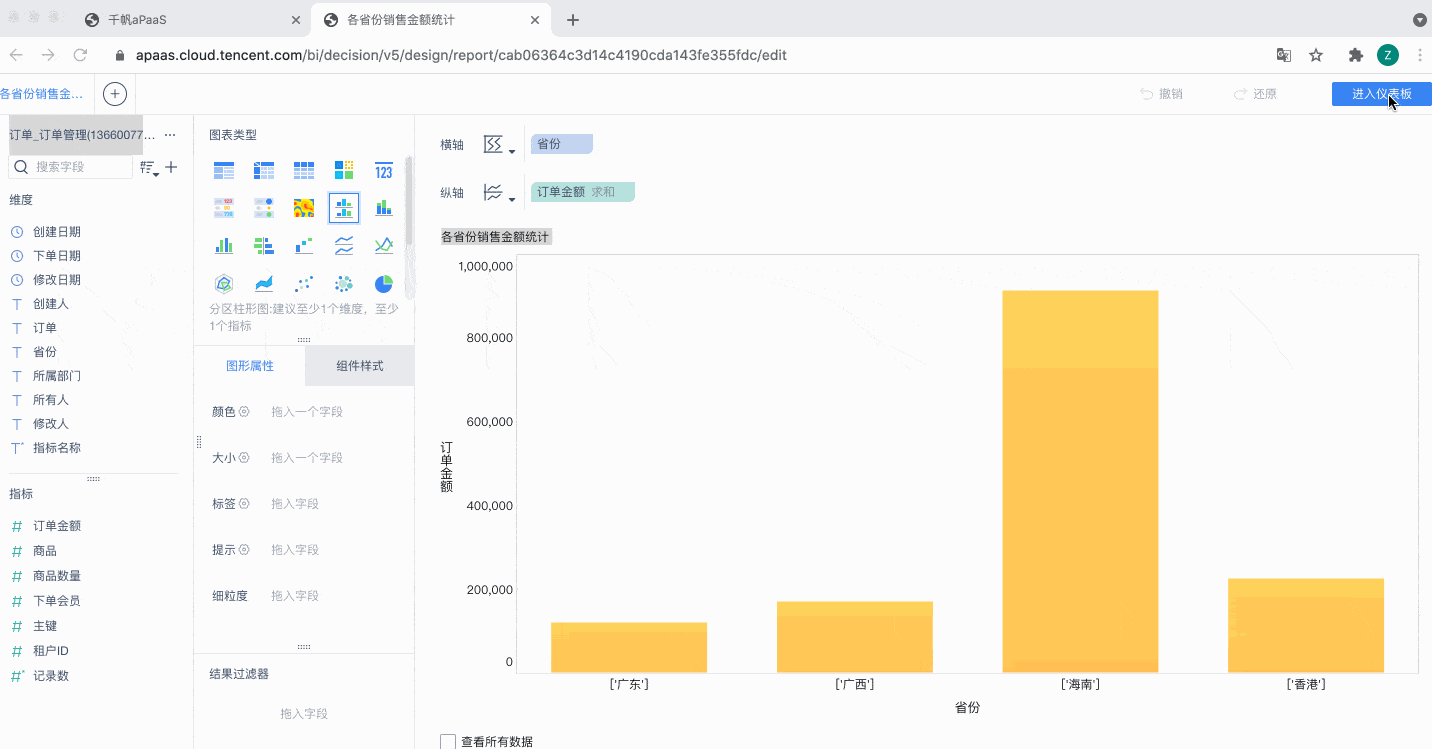Enable the 查看所有数据 checkbox
Screen dimensions: 1432x749
[x=448, y=742]
